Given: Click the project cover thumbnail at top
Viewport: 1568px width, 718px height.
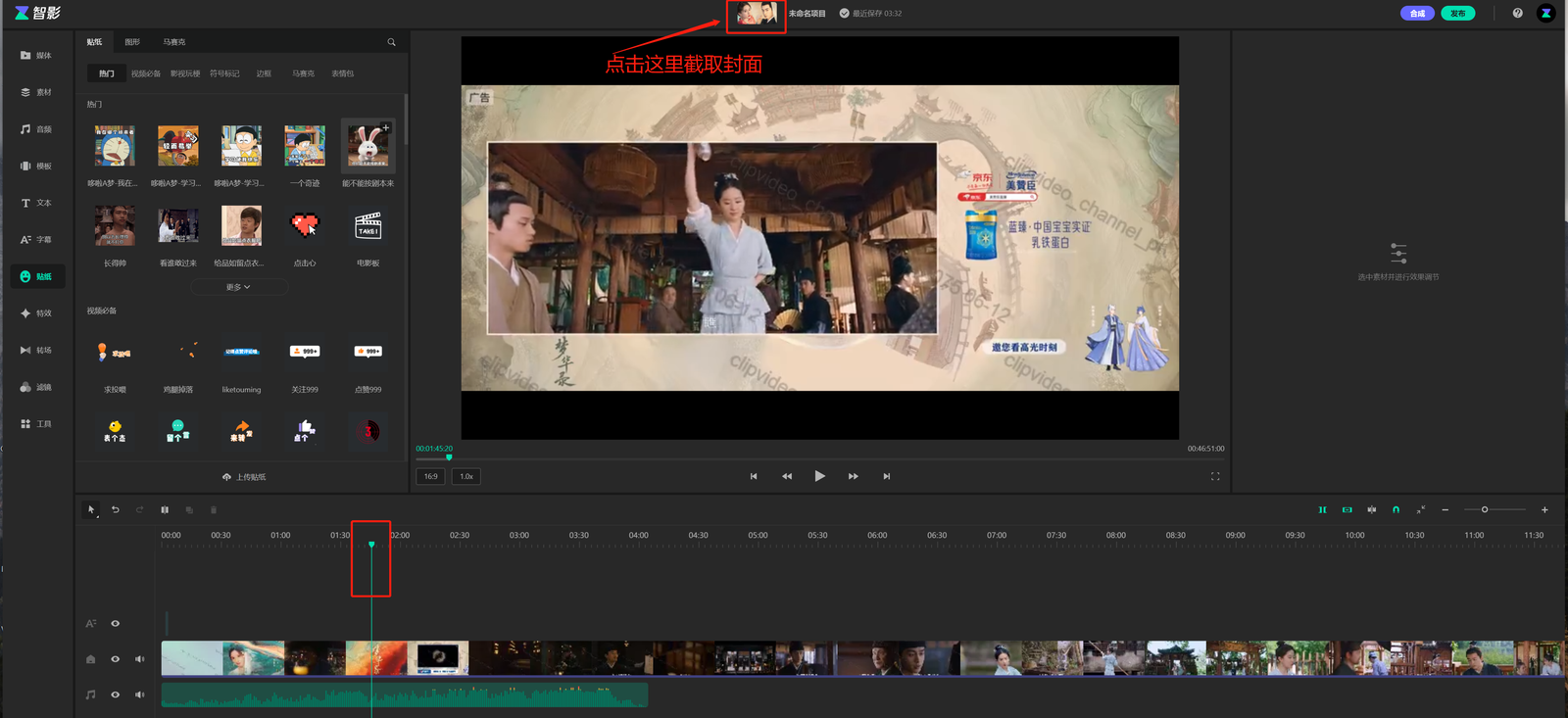Looking at the screenshot, I should [x=757, y=14].
